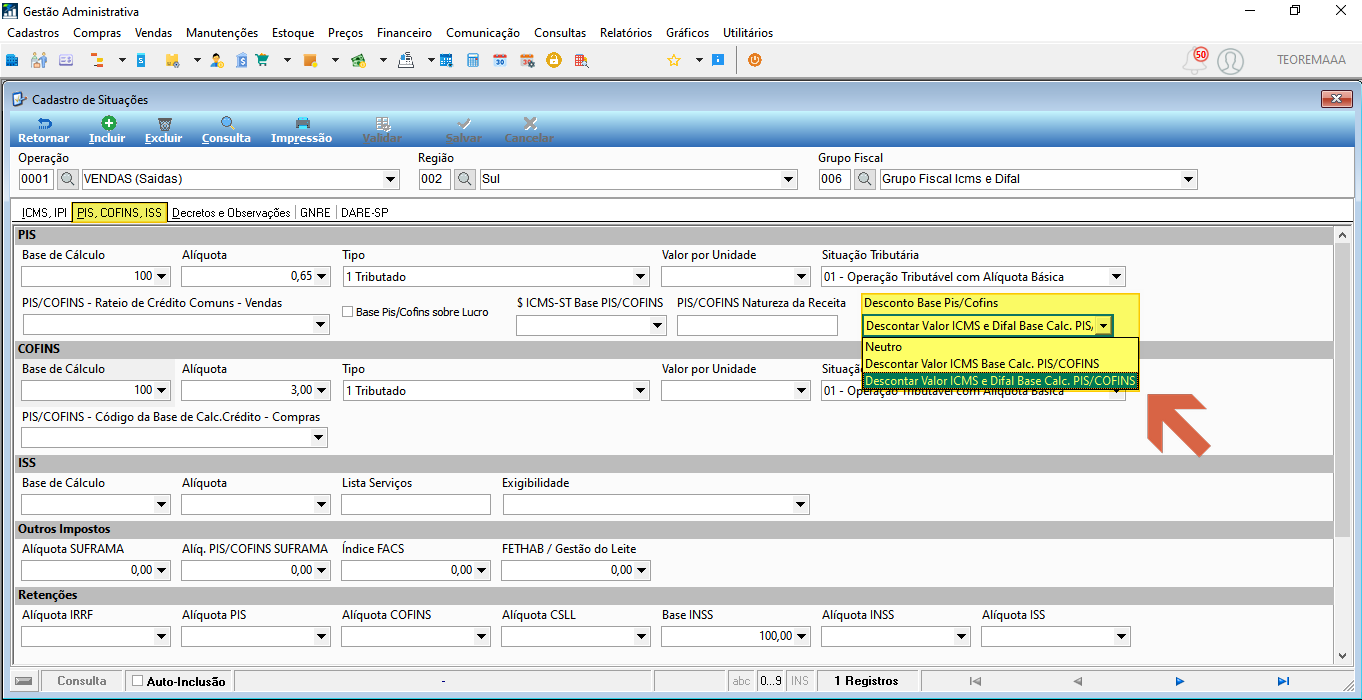The height and width of the screenshot is (700, 1362).
Task: Select Descontar Valor ICMS Base Calc. PIS/COFINS option
Action: [1000, 364]
